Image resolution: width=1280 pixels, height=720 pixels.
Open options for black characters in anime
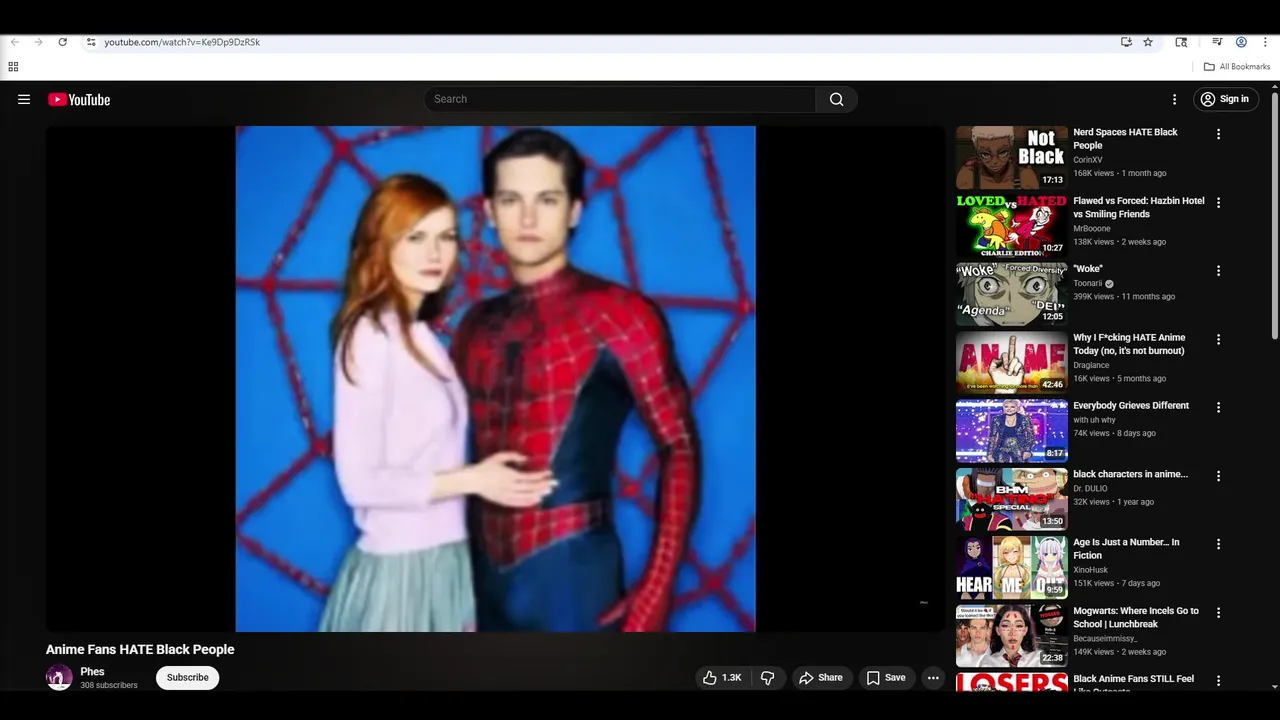1218,476
